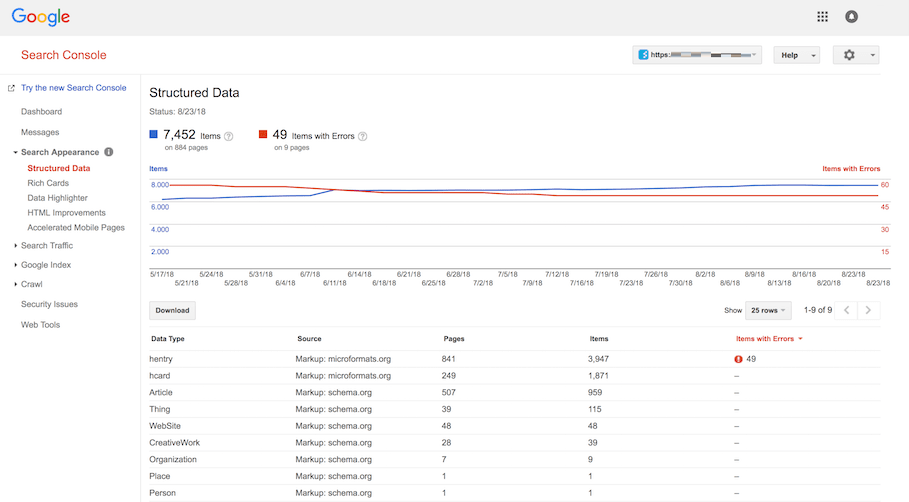Collapse the Search Appearance section
Image resolution: width=909 pixels, height=502 pixels.
click(15, 152)
